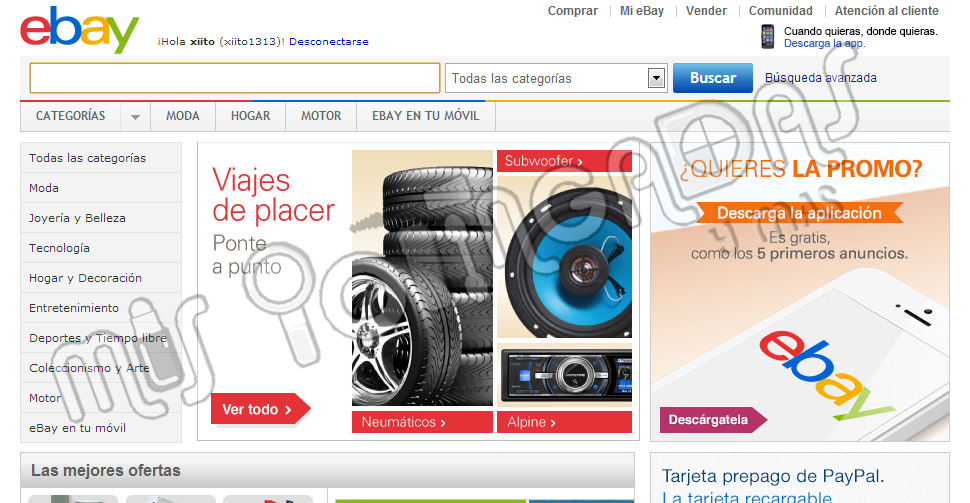Choose Joyería y Belleza in sidebar
This screenshot has width=970, height=503.
click(101, 218)
